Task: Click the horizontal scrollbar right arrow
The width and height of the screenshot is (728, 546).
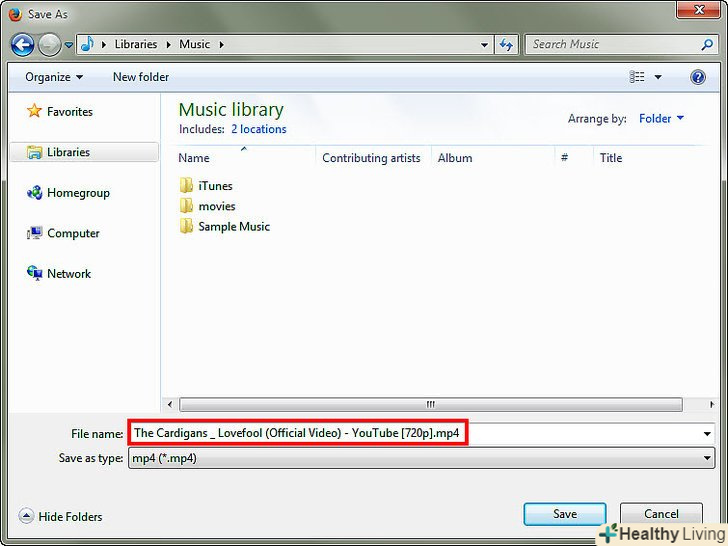Action: [711, 404]
